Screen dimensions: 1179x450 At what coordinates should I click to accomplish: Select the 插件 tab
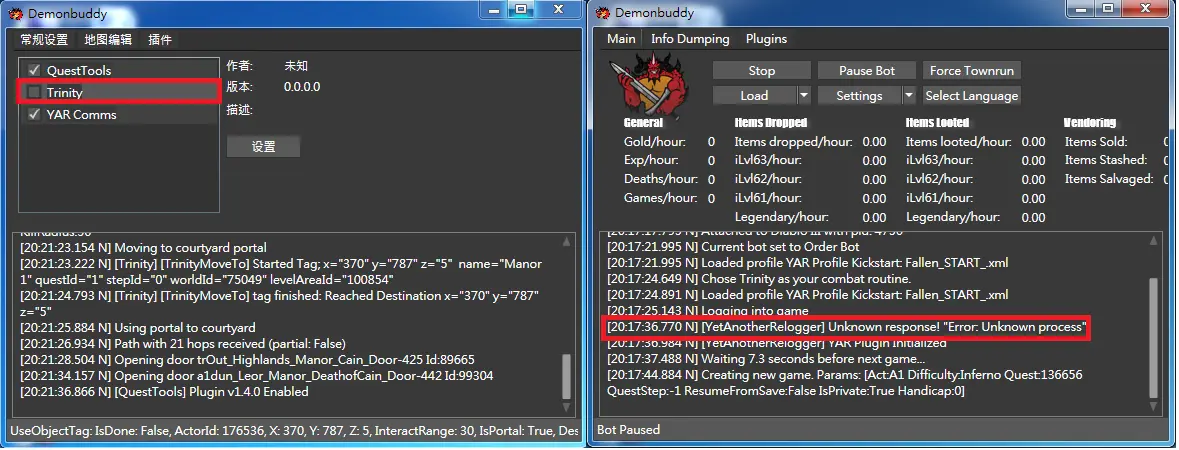pyautogui.click(x=159, y=40)
